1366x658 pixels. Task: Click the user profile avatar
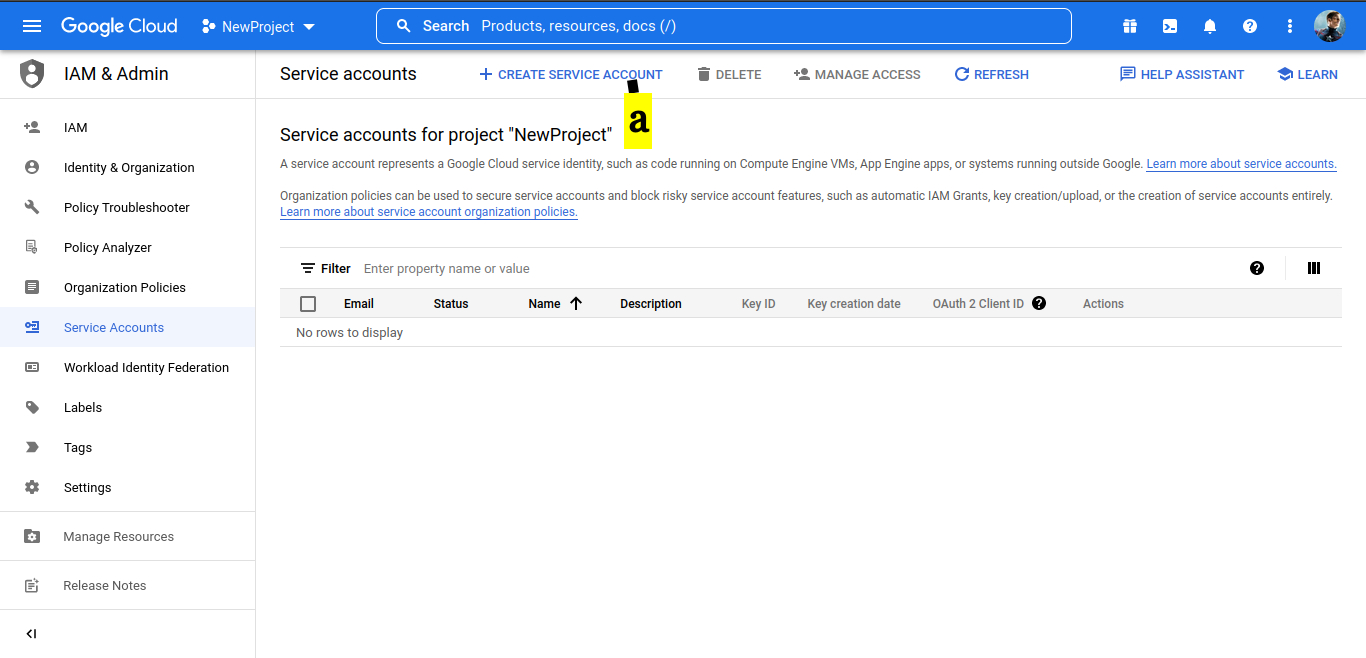(x=1330, y=26)
